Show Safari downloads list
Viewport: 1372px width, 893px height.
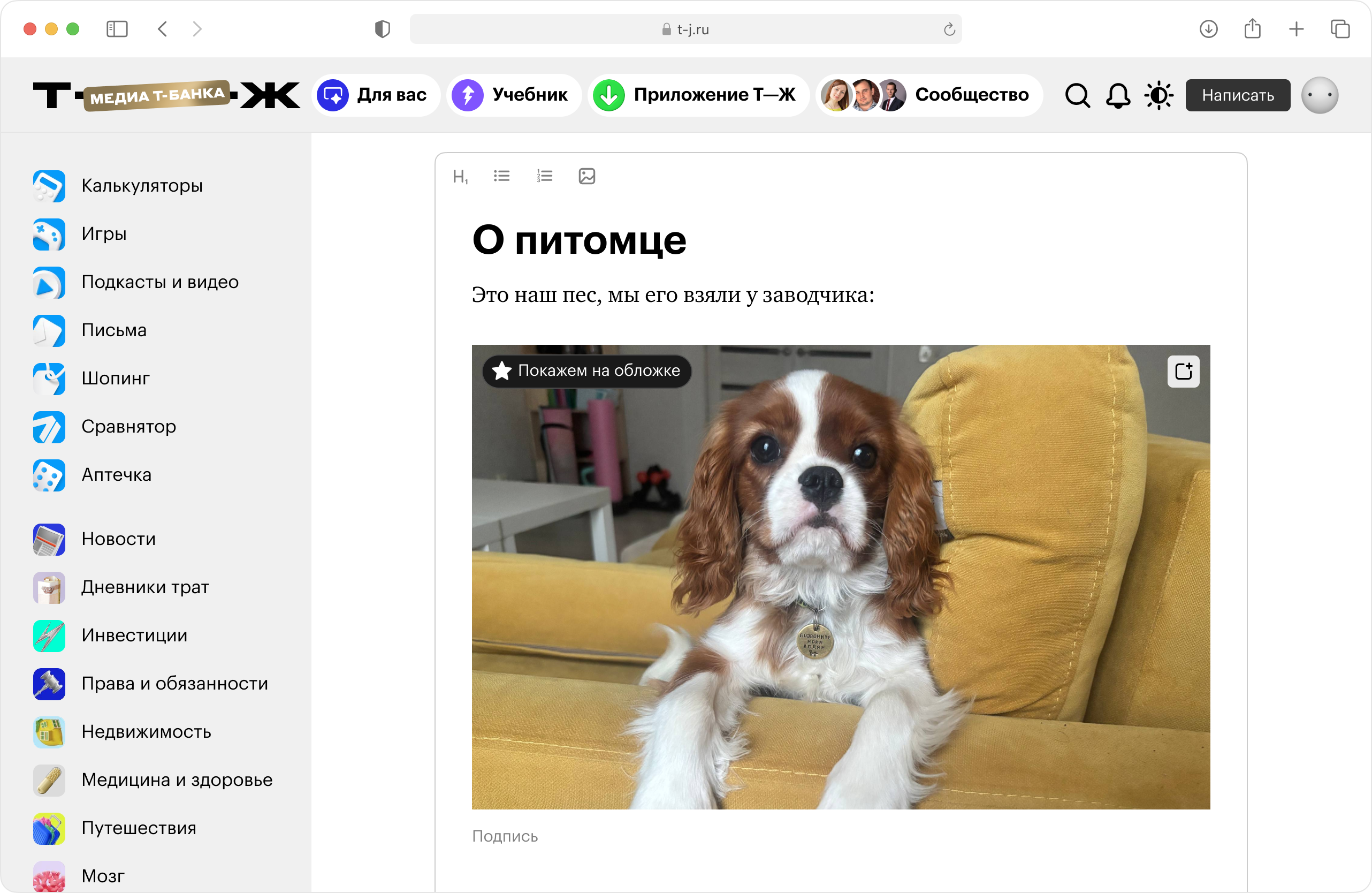click(x=1208, y=29)
